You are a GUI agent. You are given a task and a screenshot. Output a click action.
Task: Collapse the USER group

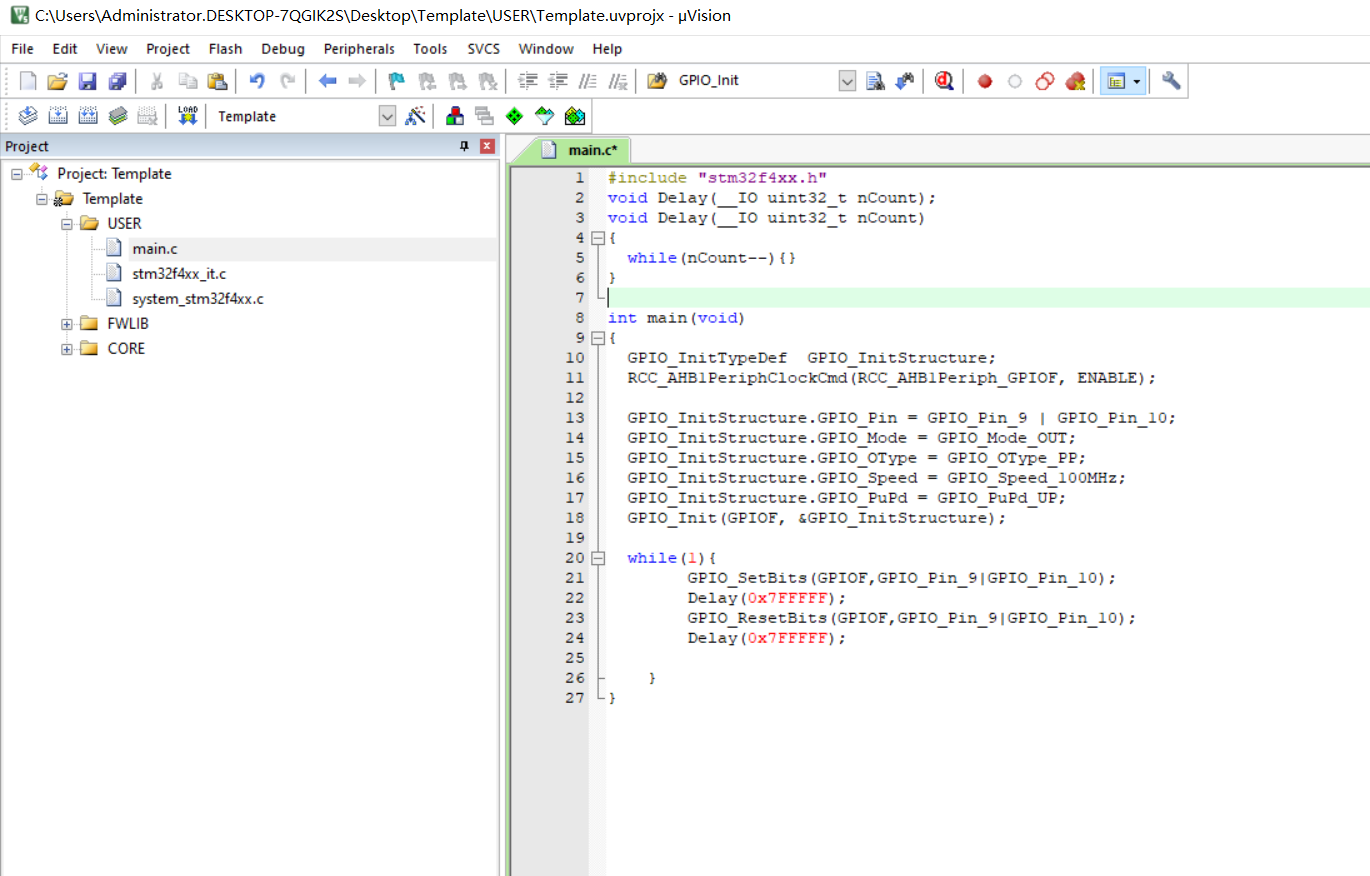point(67,224)
